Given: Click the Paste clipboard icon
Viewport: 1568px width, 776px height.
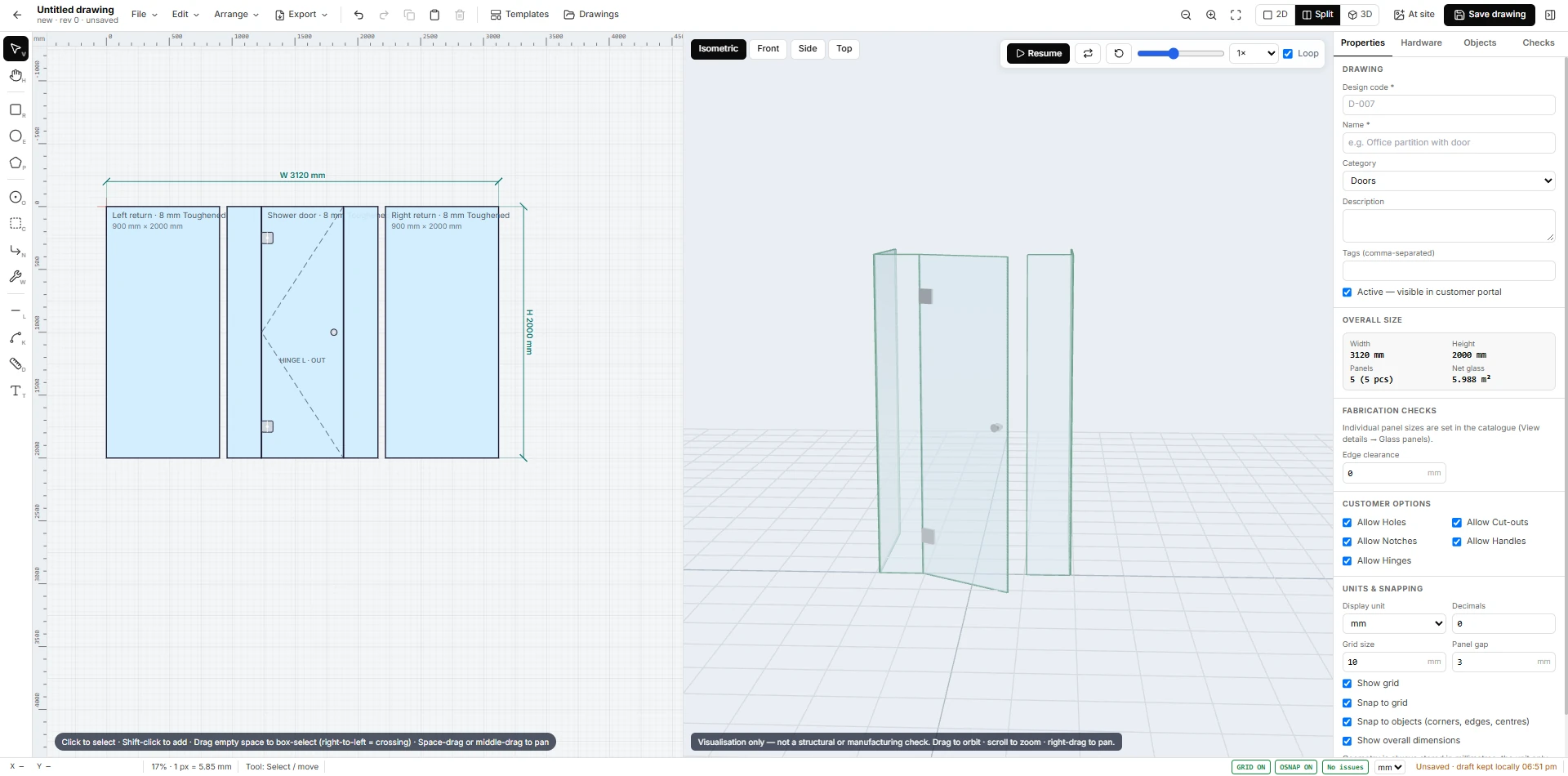Looking at the screenshot, I should (x=434, y=15).
